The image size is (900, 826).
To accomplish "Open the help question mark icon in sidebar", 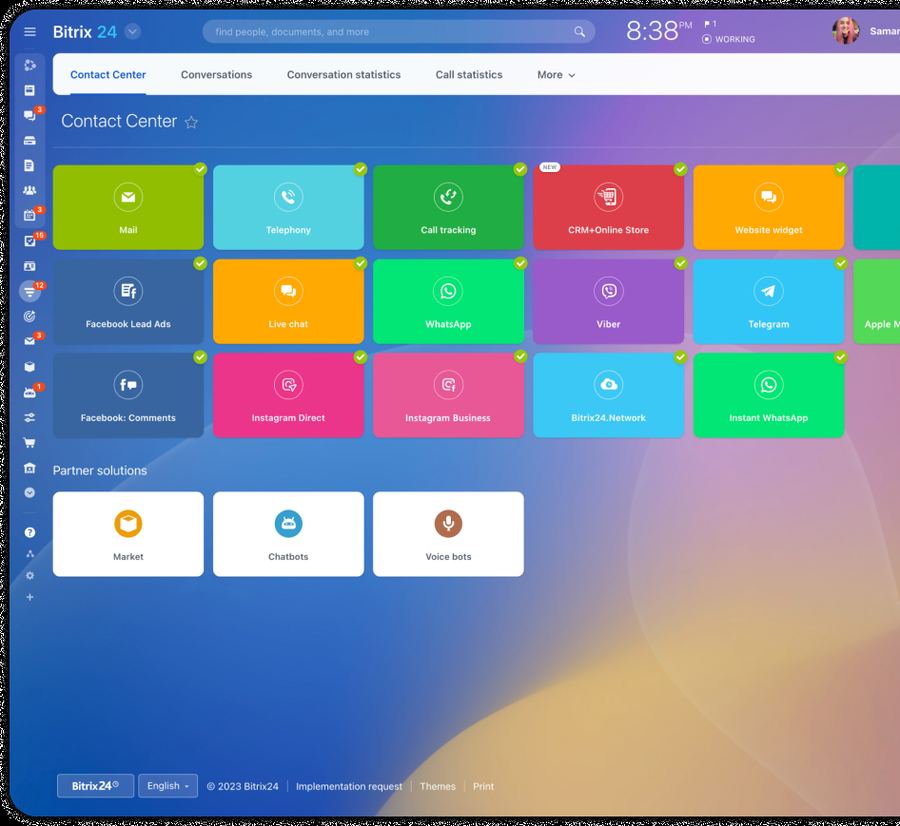I will 30,533.
